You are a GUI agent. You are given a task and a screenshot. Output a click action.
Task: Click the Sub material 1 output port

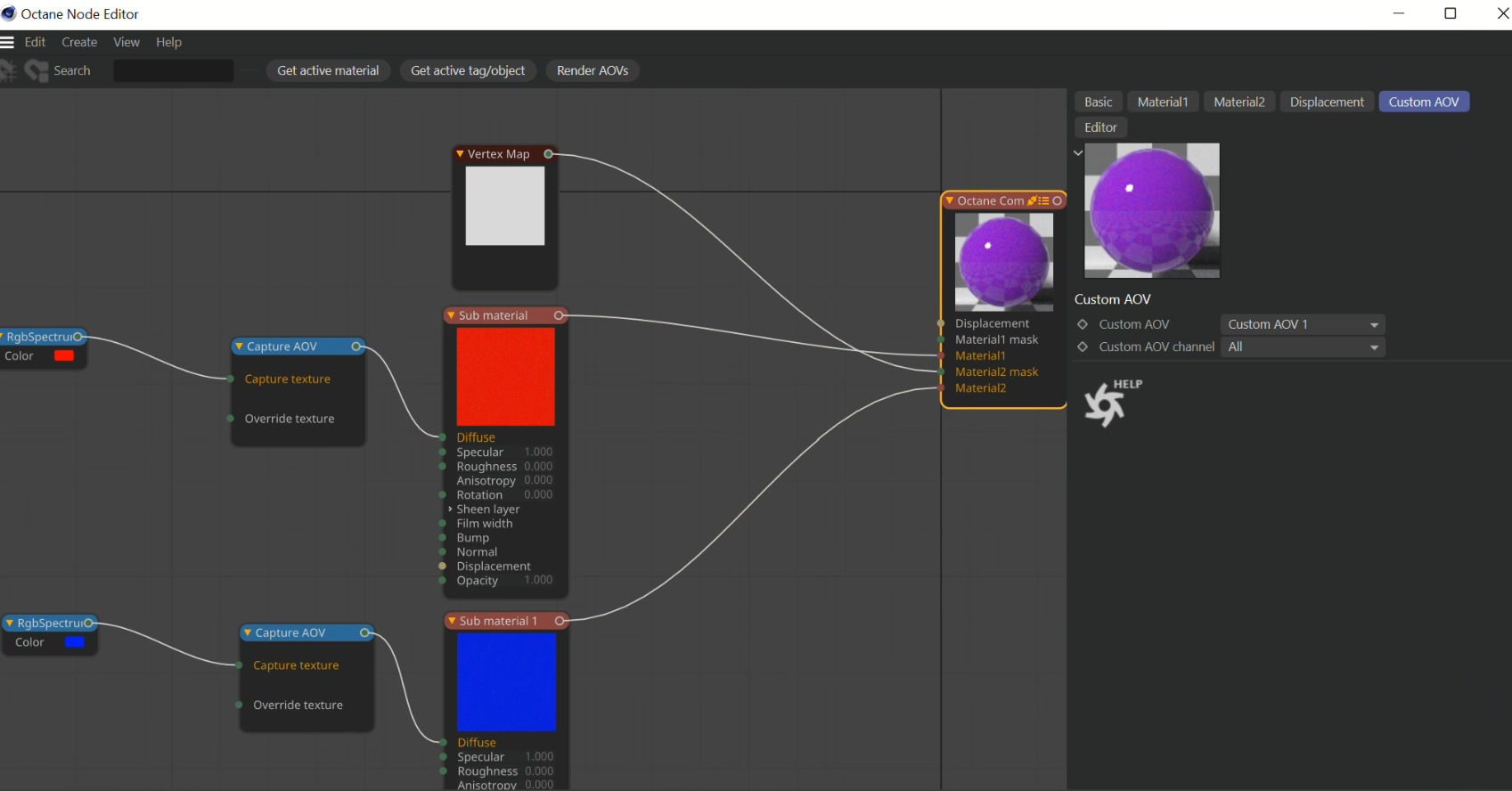point(560,621)
